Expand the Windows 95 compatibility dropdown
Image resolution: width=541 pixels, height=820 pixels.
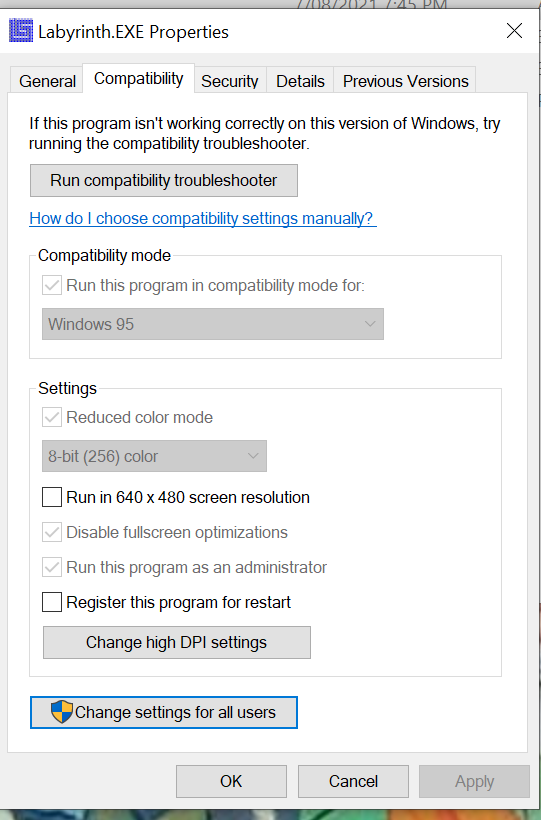(213, 324)
